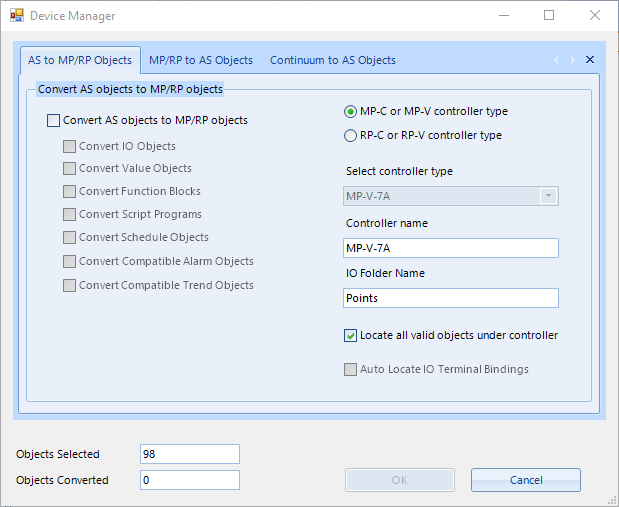Tick Convert Compatible Trend Objects checkbox

pyautogui.click(x=69, y=285)
